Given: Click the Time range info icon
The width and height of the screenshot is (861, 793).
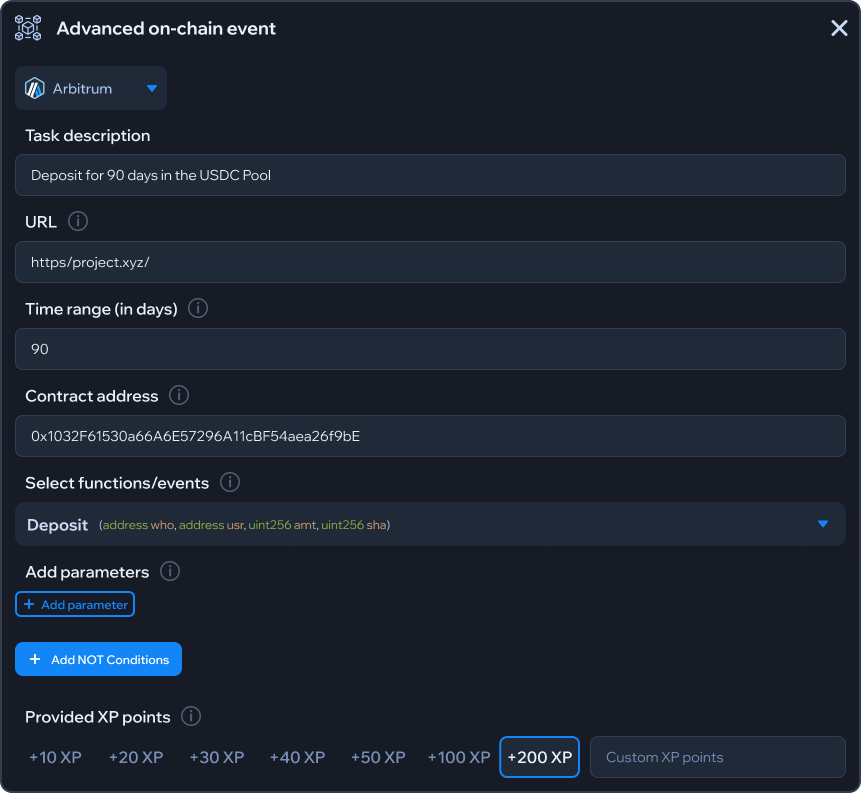Looking at the screenshot, I should (198, 308).
